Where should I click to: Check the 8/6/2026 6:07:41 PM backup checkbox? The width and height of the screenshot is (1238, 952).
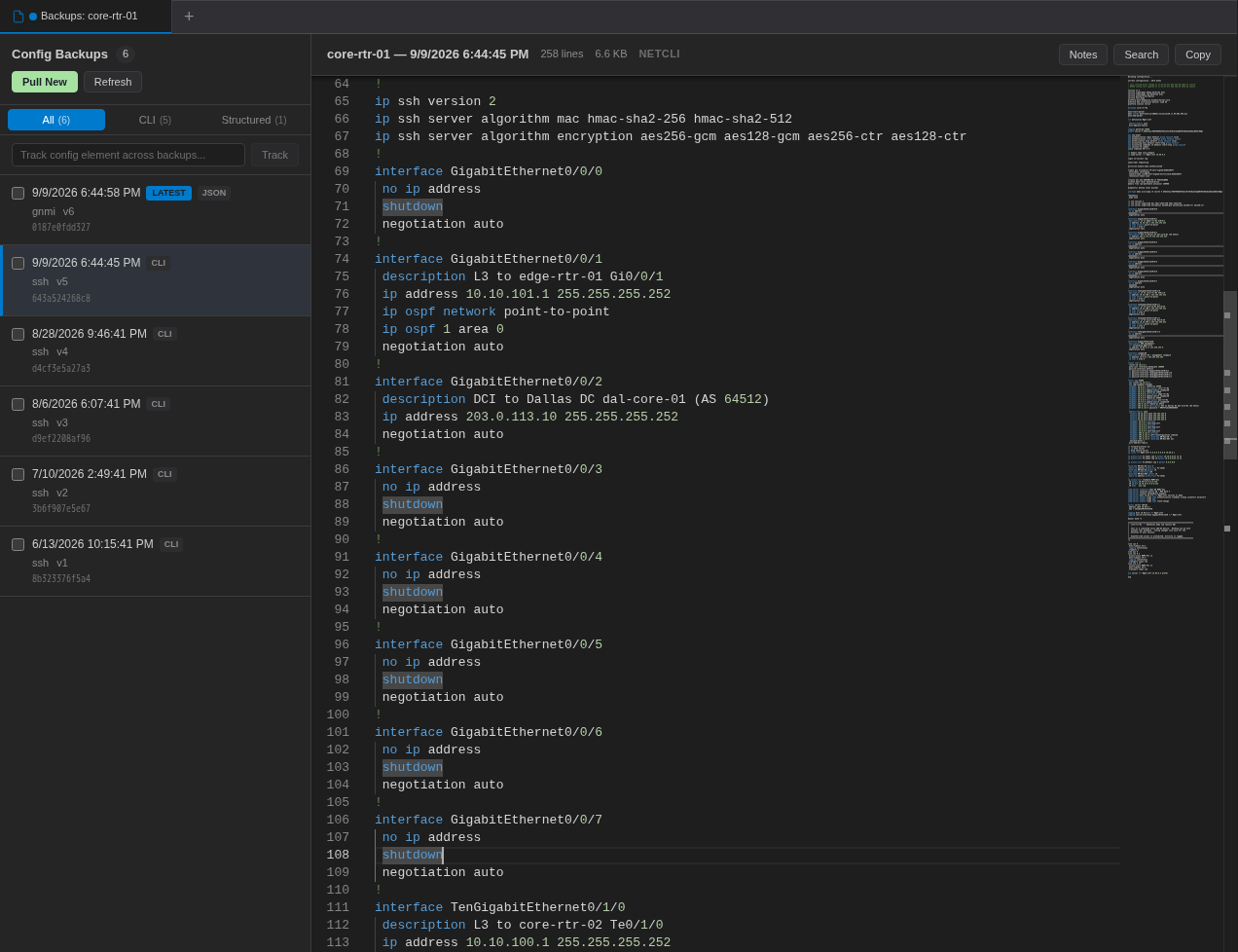tap(18, 404)
